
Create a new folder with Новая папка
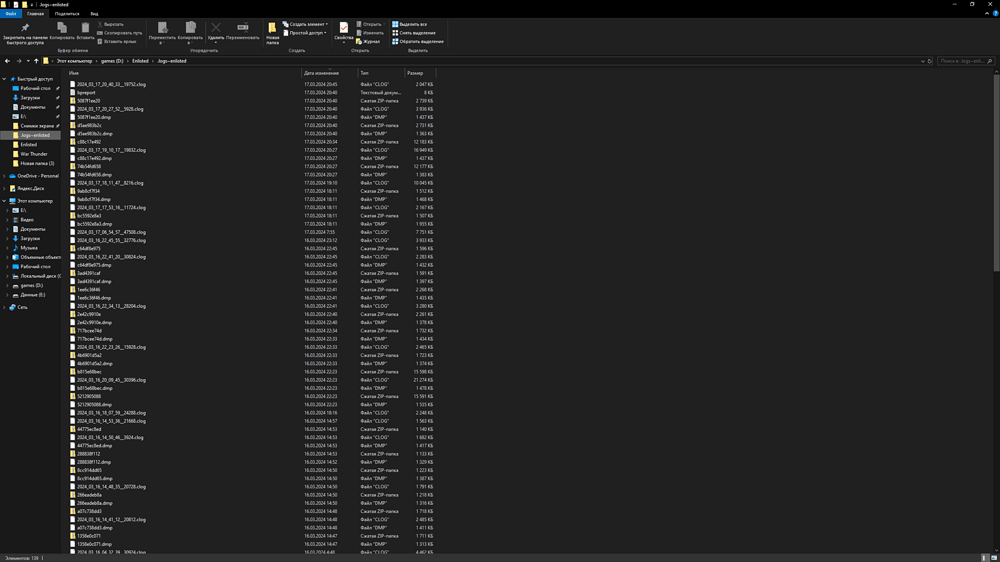coord(272,31)
